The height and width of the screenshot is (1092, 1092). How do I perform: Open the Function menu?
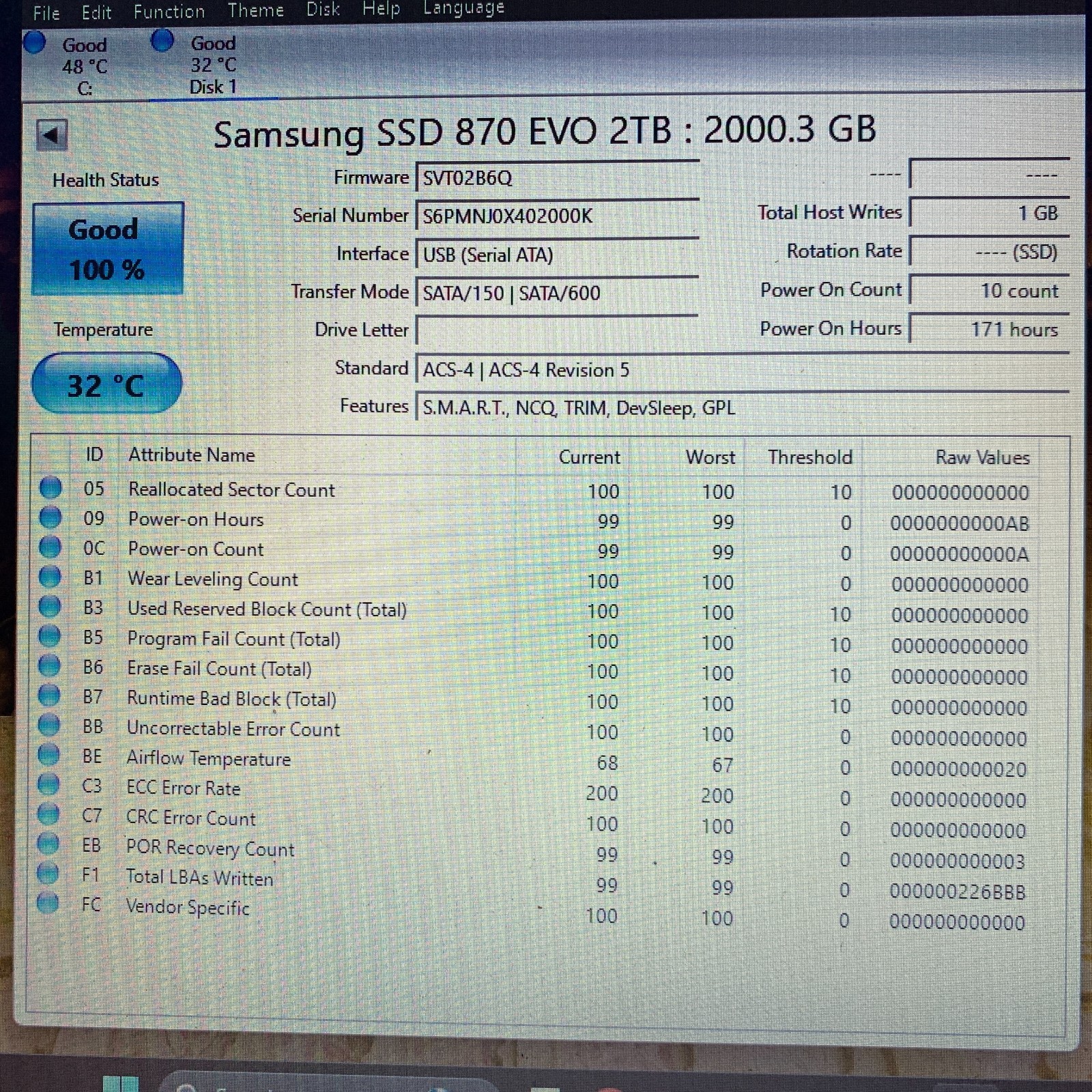pos(169,12)
